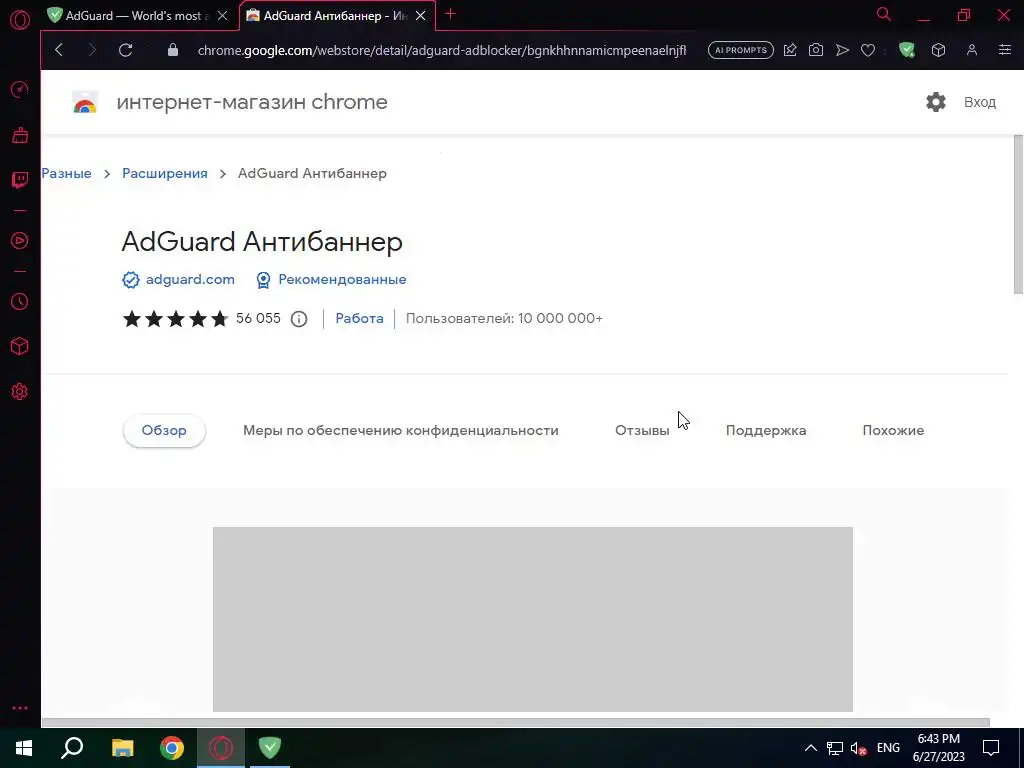Click the rating info icon
Image resolution: width=1024 pixels, height=768 pixels.
298,319
